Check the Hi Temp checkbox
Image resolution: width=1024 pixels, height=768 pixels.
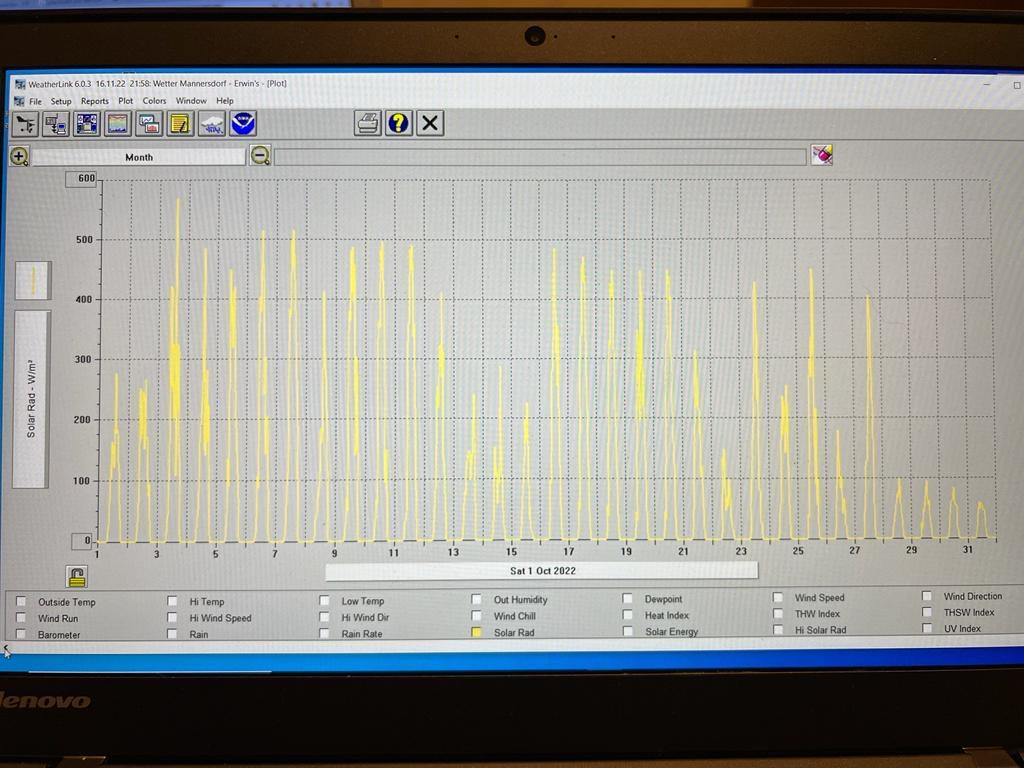pos(172,601)
